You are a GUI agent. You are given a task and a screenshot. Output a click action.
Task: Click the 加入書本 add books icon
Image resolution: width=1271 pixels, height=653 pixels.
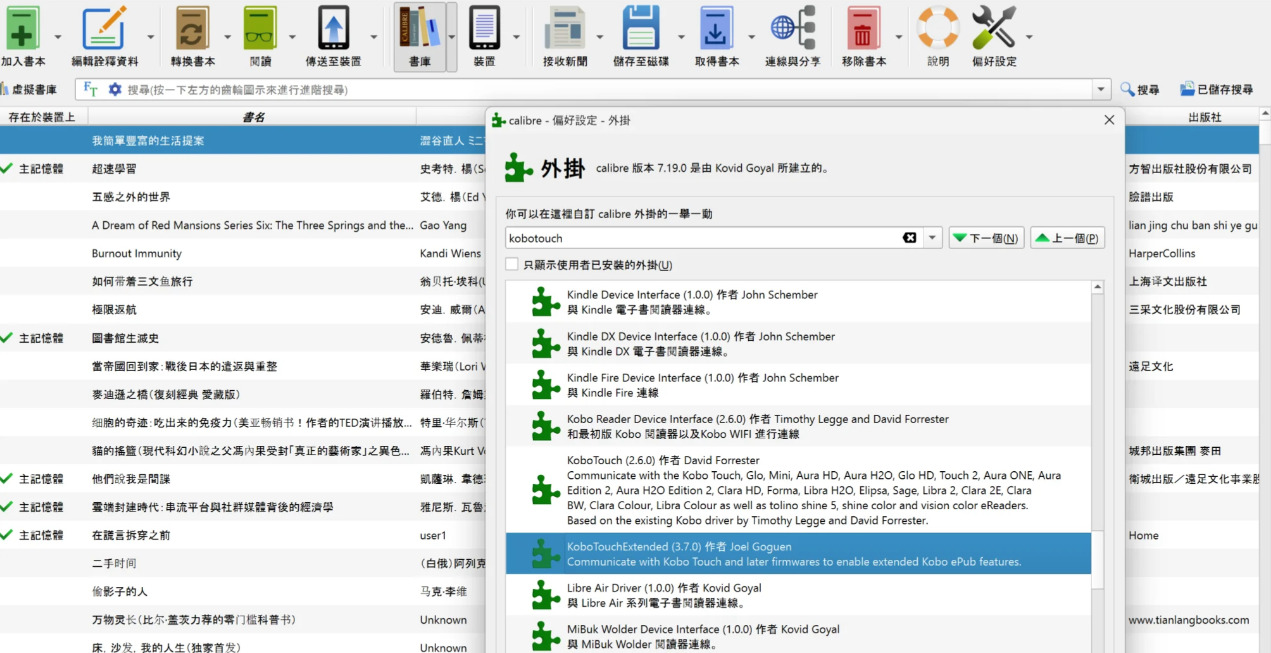point(22,28)
